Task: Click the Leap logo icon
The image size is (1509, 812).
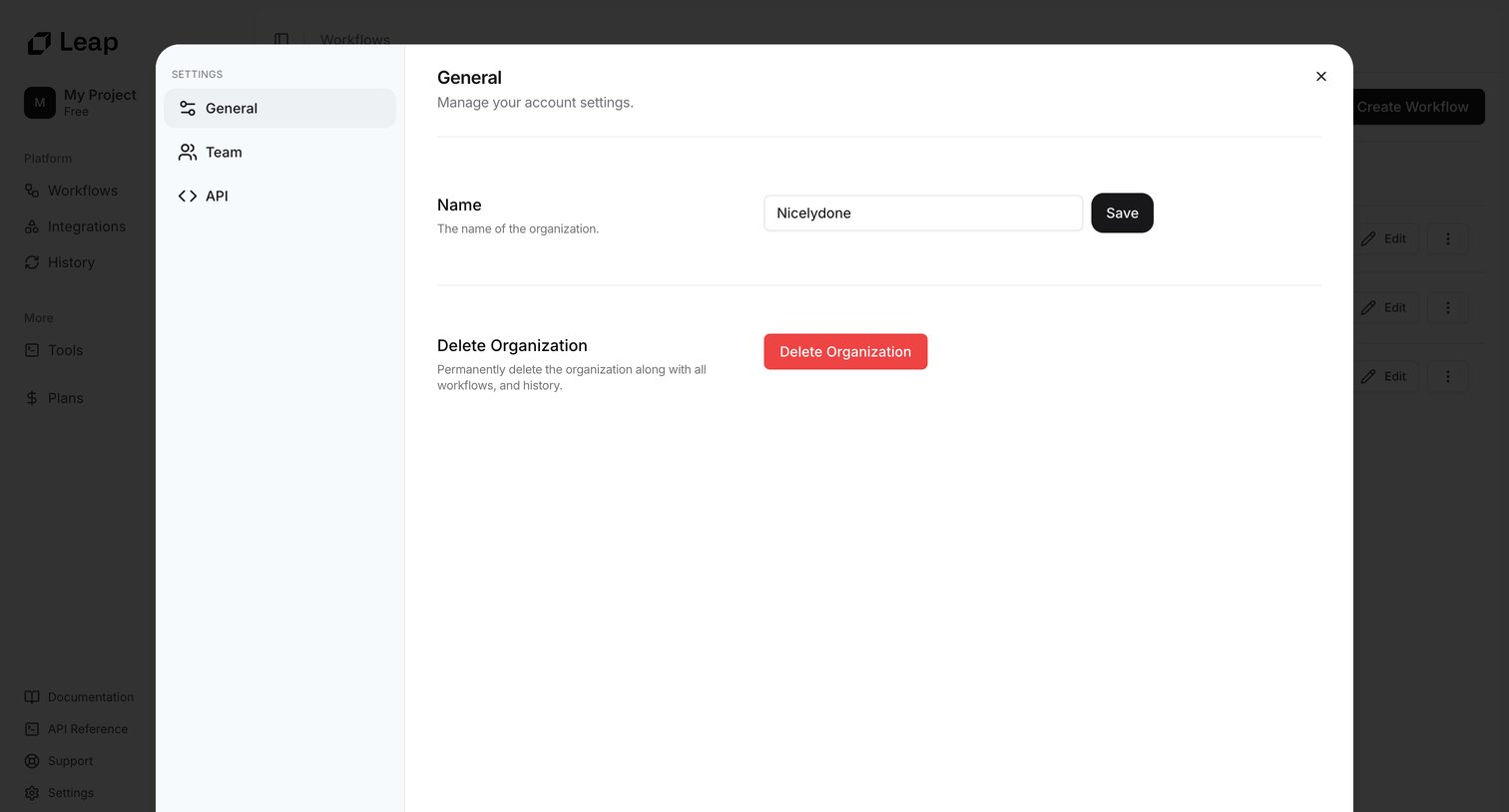Action: pos(39,43)
